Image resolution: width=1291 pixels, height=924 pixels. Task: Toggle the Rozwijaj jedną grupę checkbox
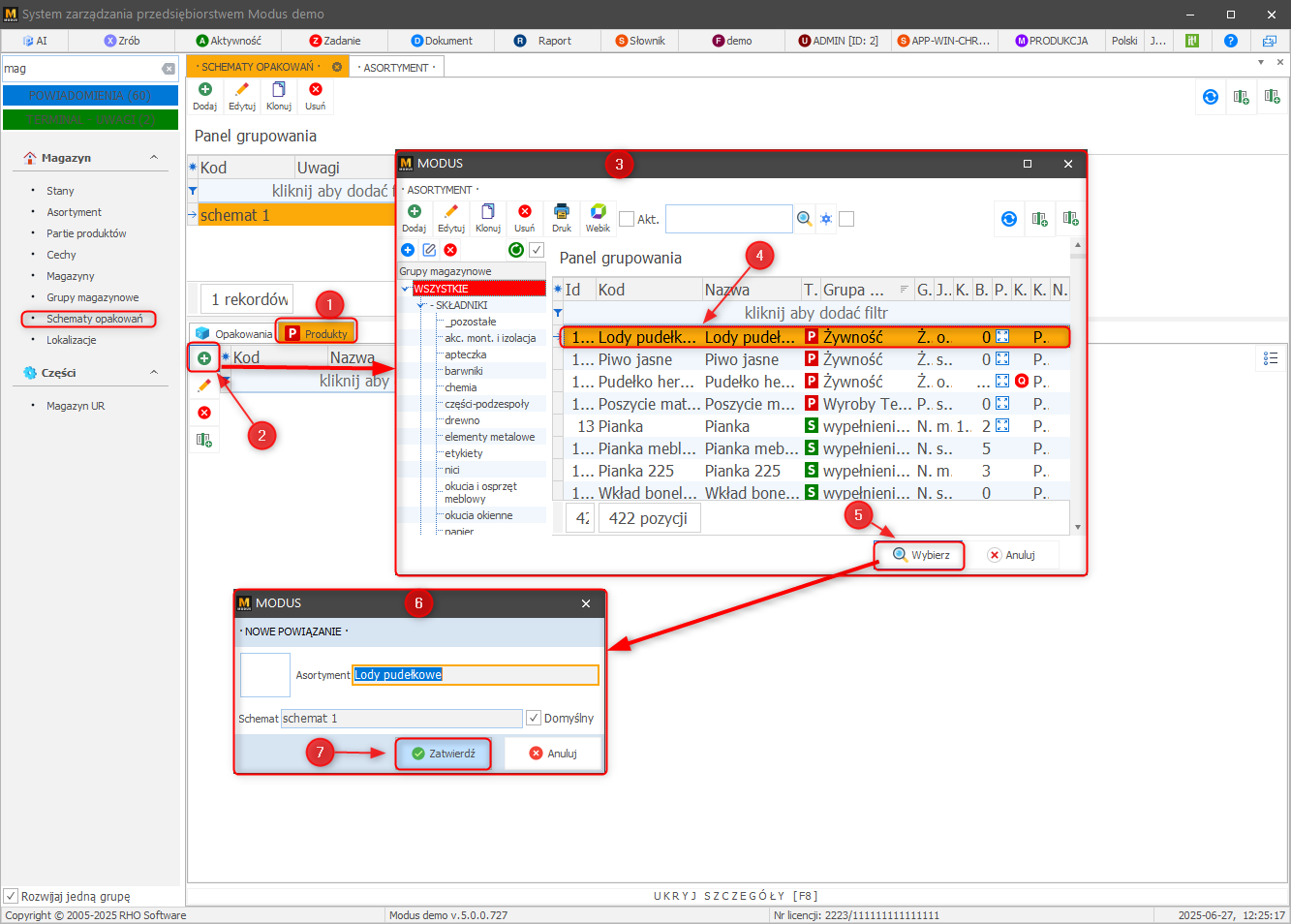tap(11, 896)
